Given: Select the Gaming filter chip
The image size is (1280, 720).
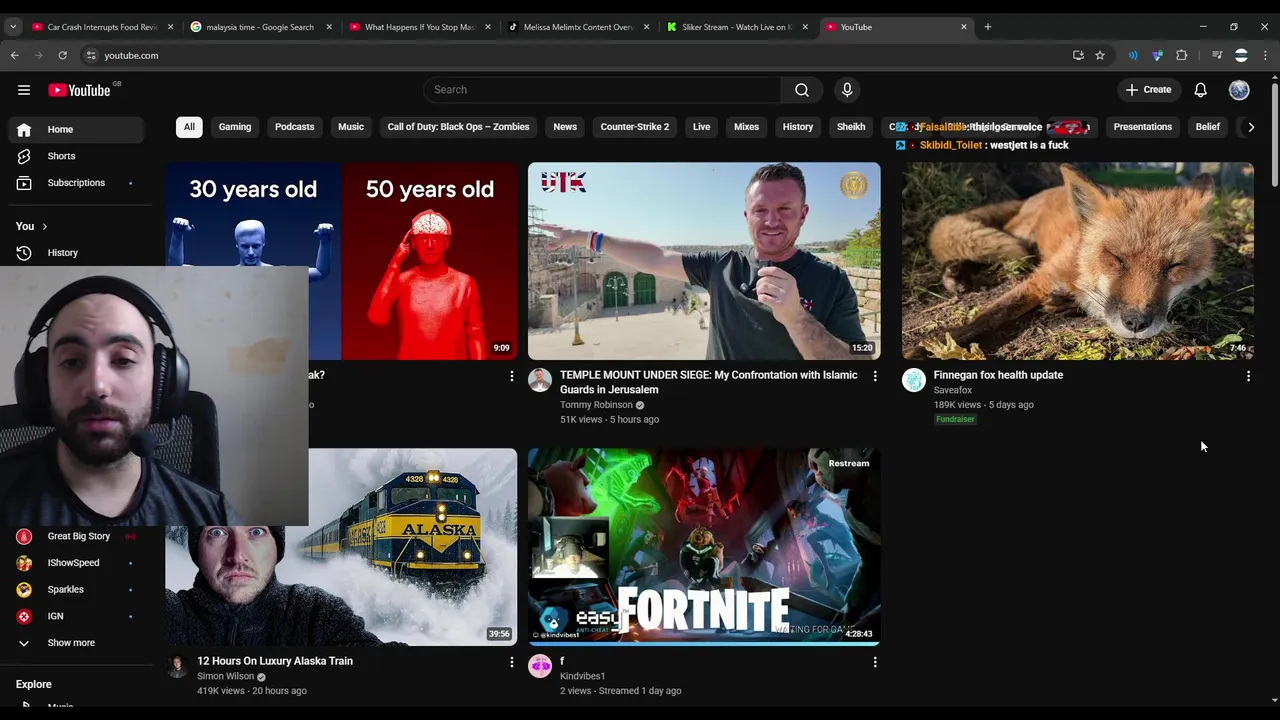Looking at the screenshot, I should pos(235,127).
